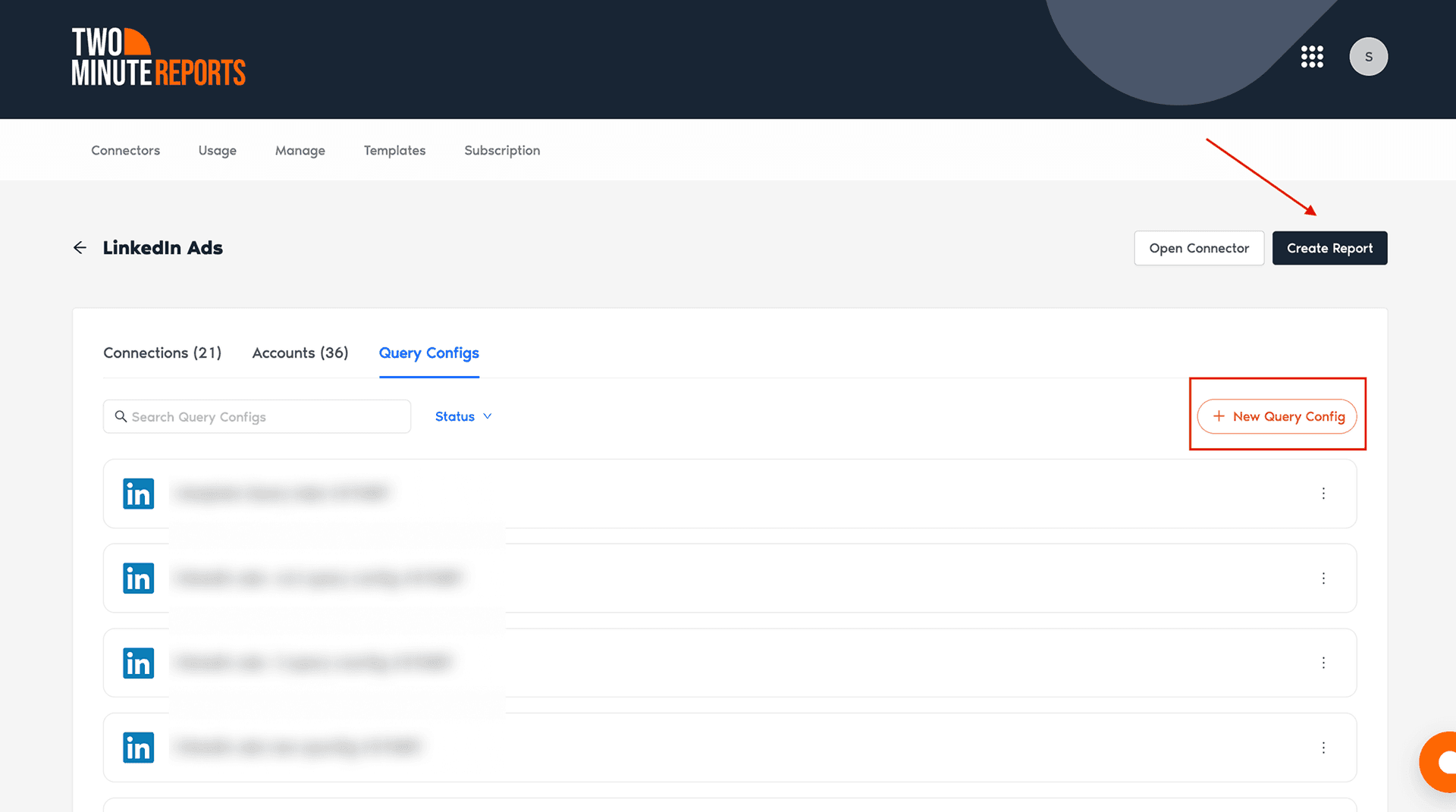The image size is (1456, 812).
Task: Open the apps grid in the top bar
Action: (1313, 56)
